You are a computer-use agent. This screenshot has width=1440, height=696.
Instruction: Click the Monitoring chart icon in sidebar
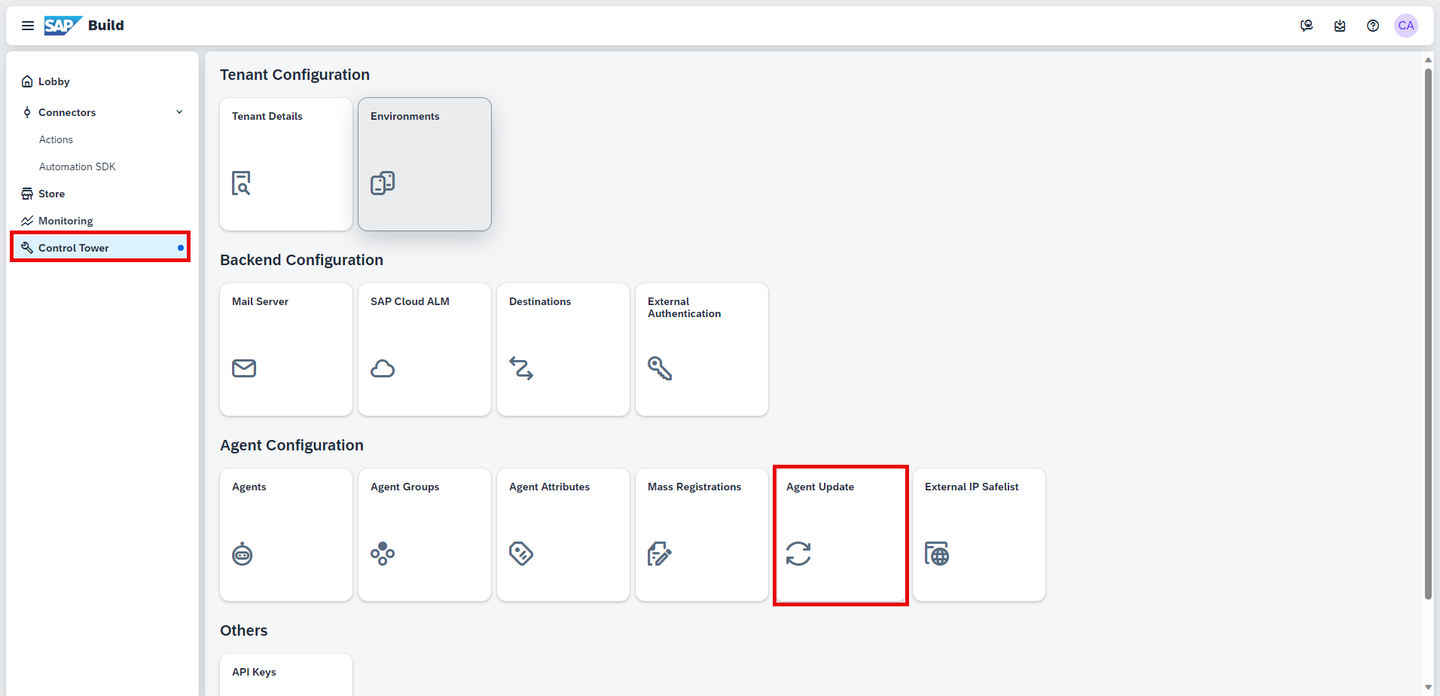27,221
